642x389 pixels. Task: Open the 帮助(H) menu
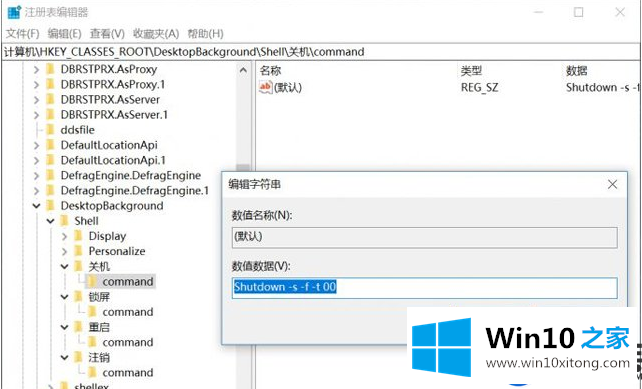pyautogui.click(x=206, y=34)
